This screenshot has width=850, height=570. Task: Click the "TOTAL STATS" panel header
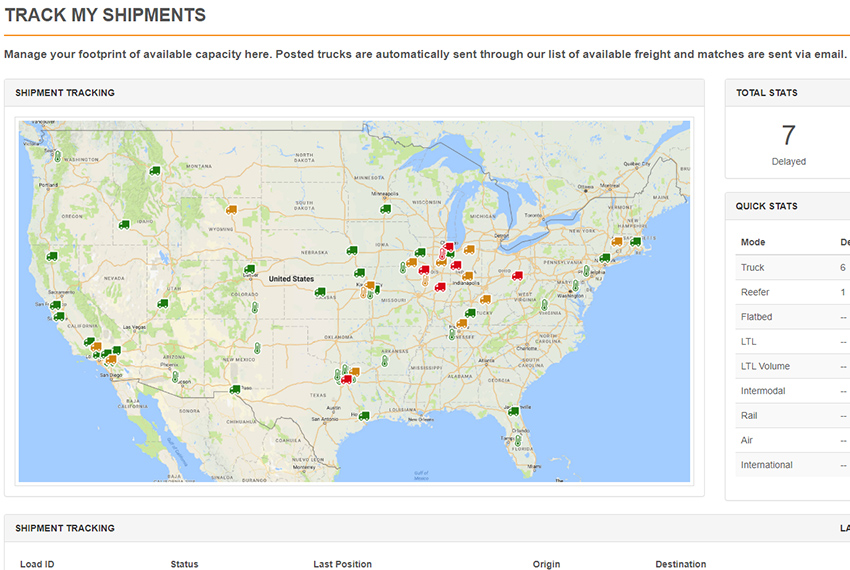(767, 93)
